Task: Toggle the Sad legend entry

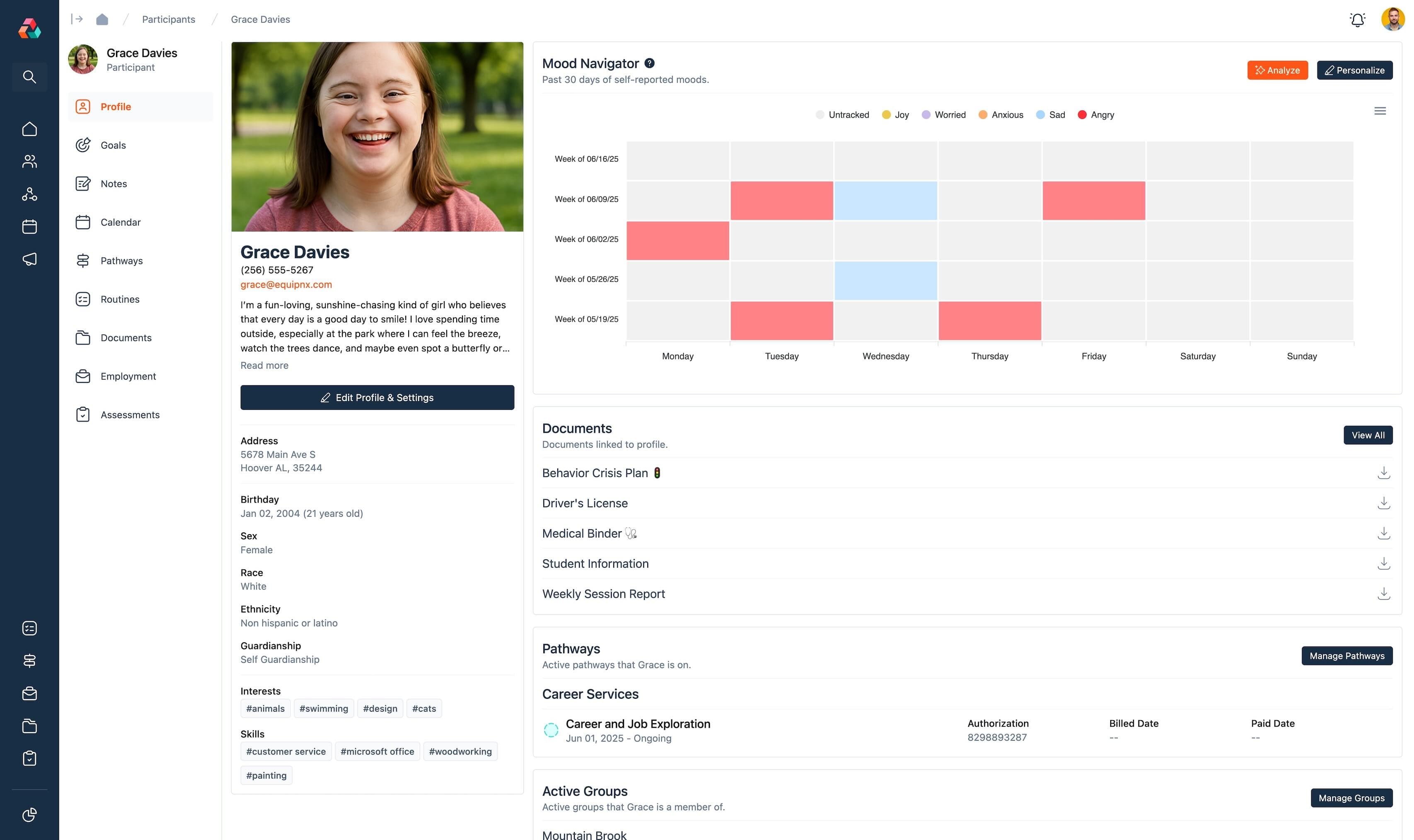Action: pos(1050,115)
